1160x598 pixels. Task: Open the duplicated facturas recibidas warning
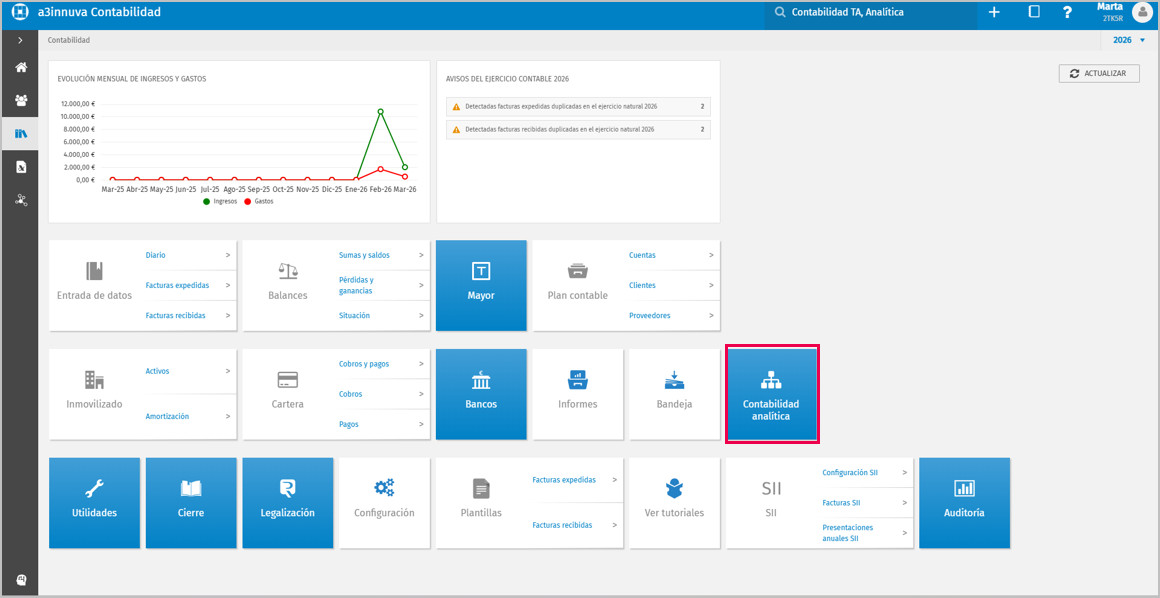579,130
